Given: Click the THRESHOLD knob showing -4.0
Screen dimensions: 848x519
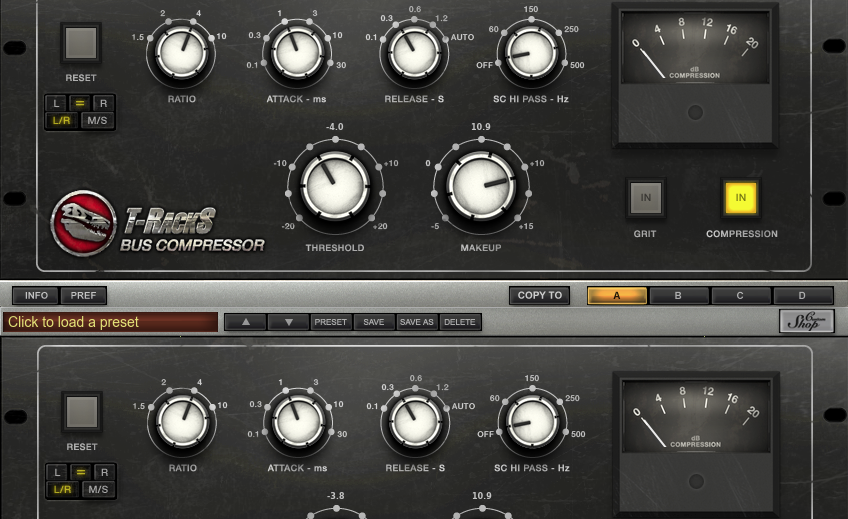Looking at the screenshot, I should (335, 187).
